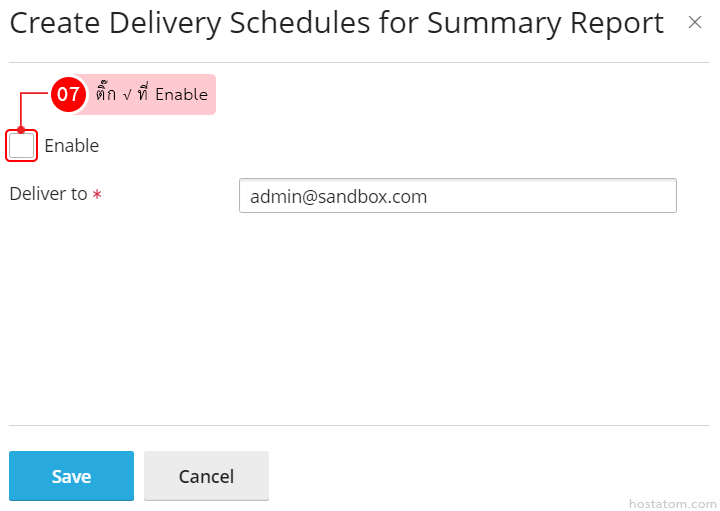Click the pink Thai instruction callout
720x511 pixels.
150,94
